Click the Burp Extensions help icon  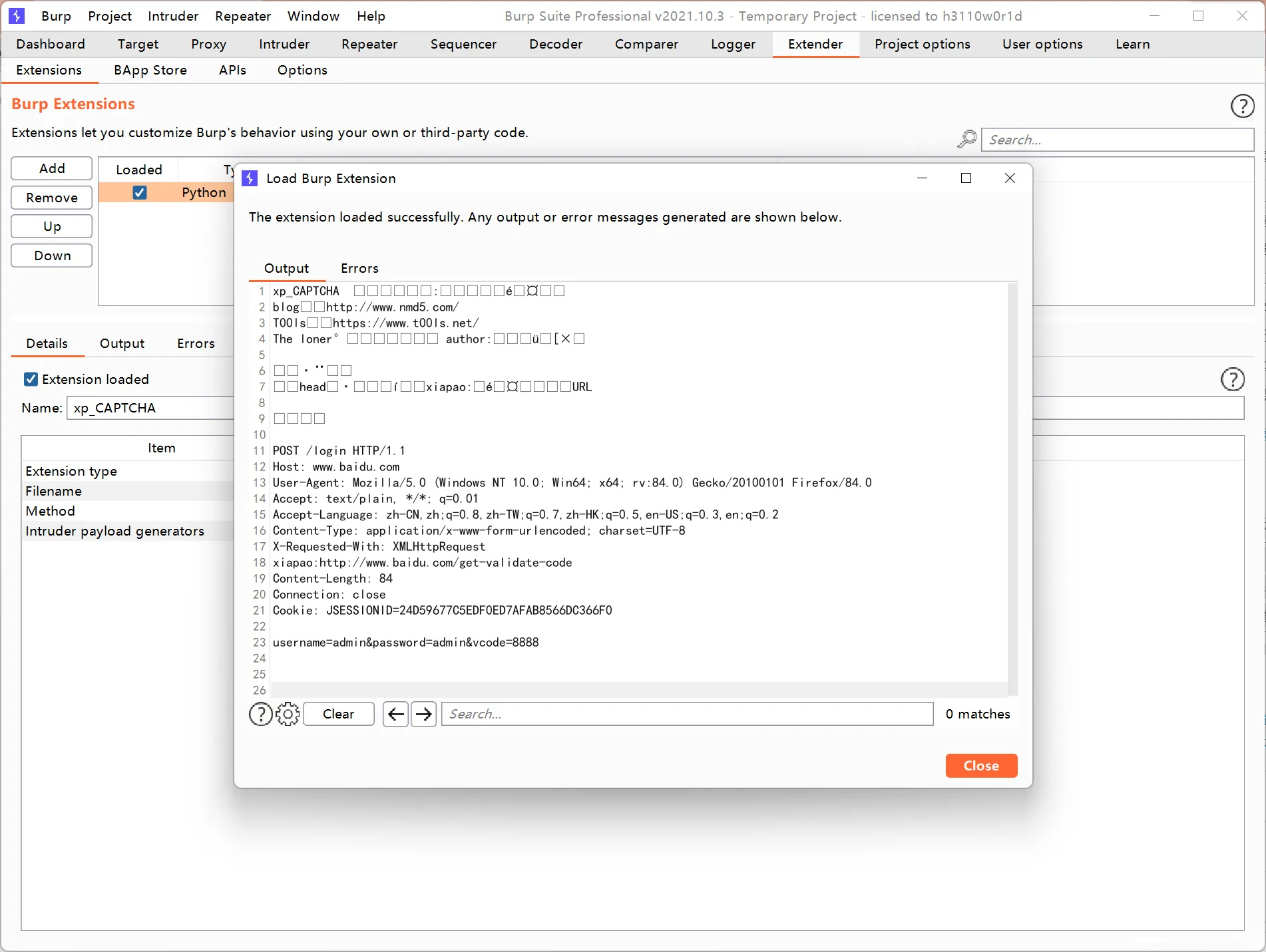coord(1242,106)
